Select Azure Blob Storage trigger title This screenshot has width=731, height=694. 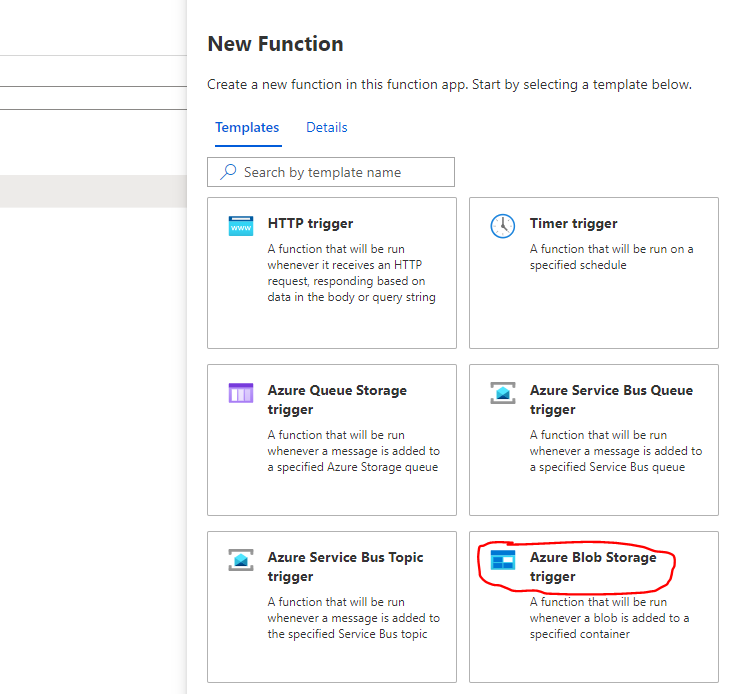point(593,566)
